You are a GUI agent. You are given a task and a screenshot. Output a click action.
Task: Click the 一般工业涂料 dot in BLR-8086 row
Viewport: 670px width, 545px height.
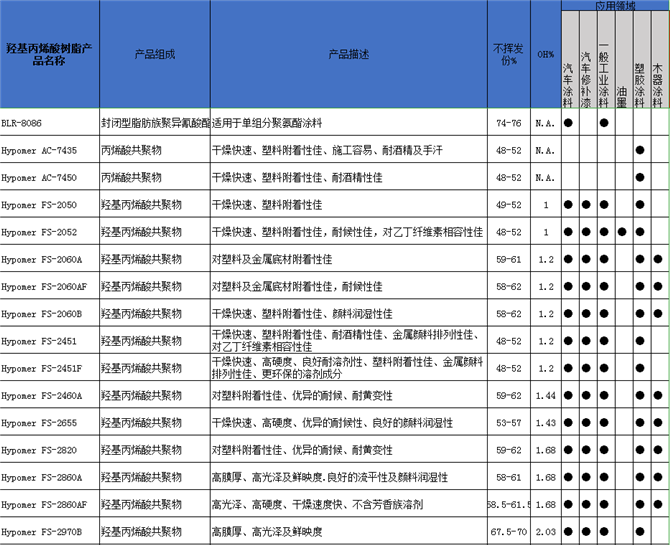click(x=604, y=123)
